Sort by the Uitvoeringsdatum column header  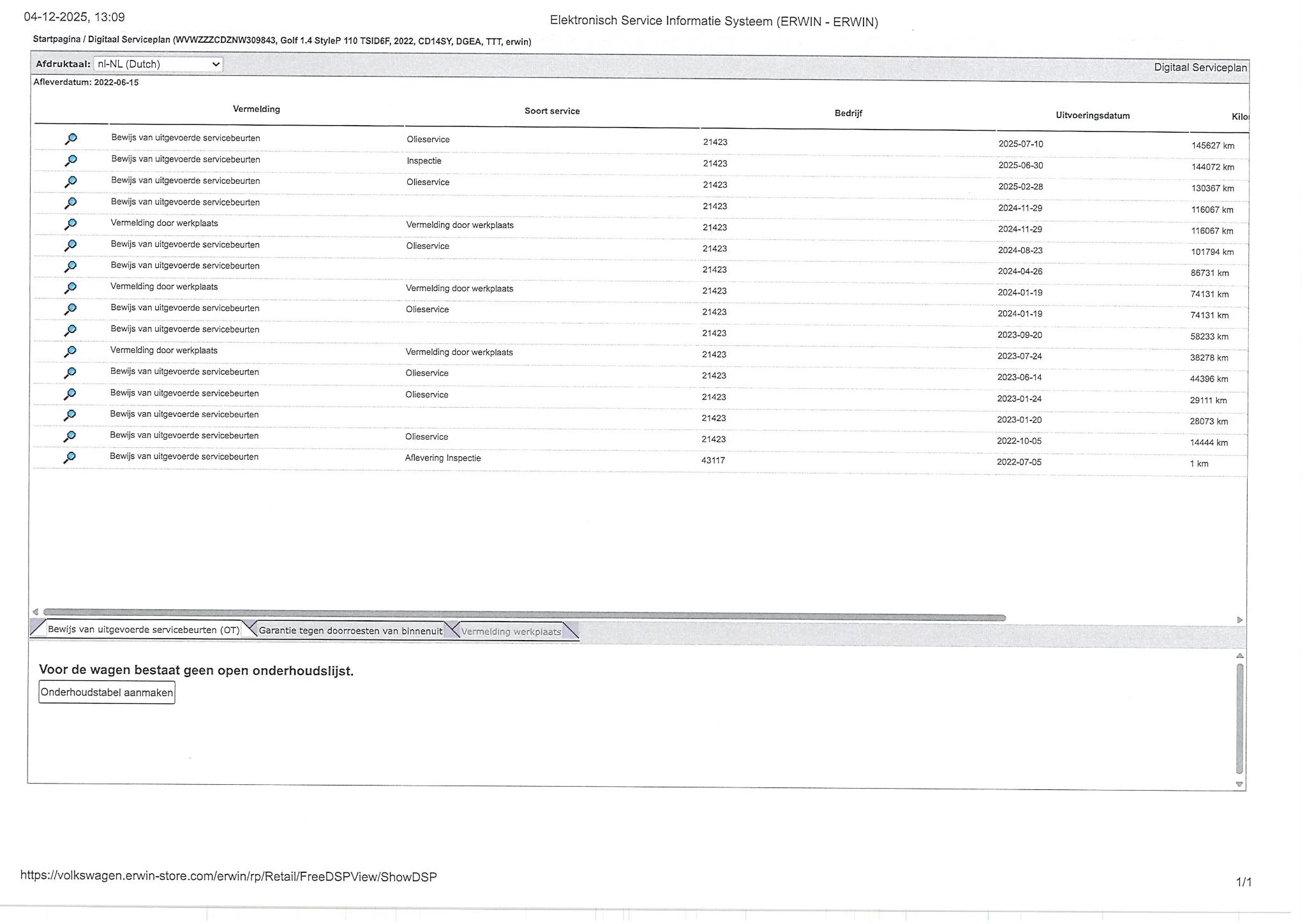(x=1092, y=115)
